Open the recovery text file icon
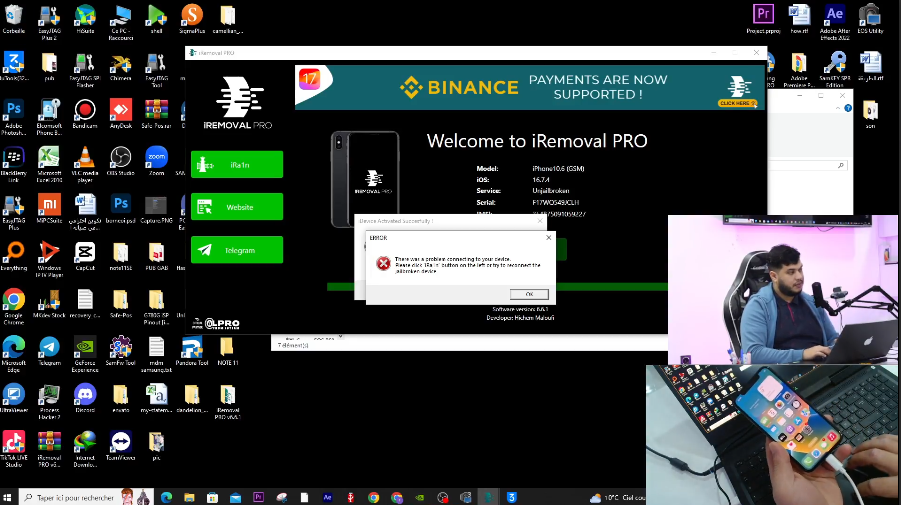This screenshot has height=505, width=901. tap(85, 303)
